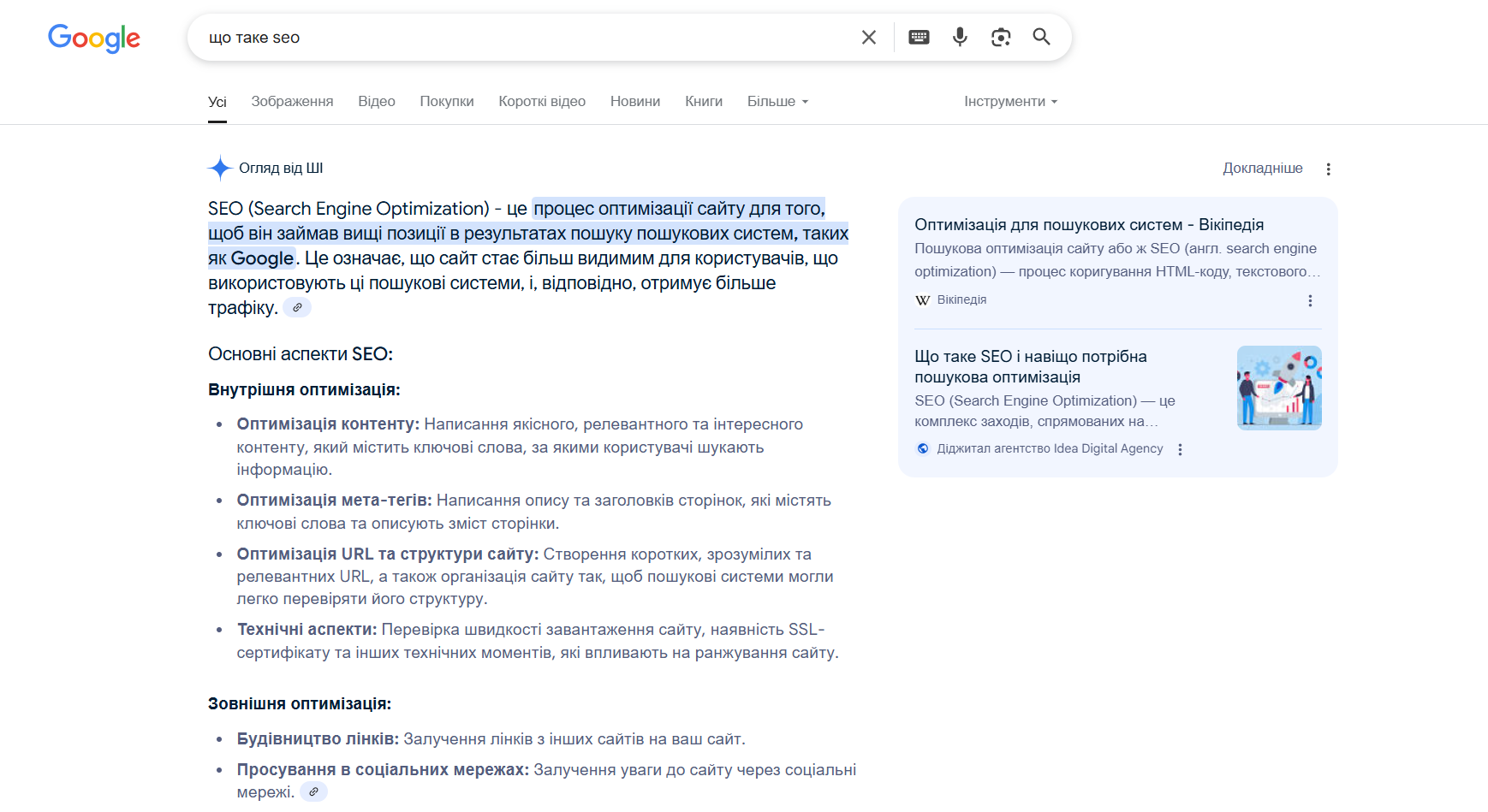Click the SEO article thumbnail image

point(1279,388)
